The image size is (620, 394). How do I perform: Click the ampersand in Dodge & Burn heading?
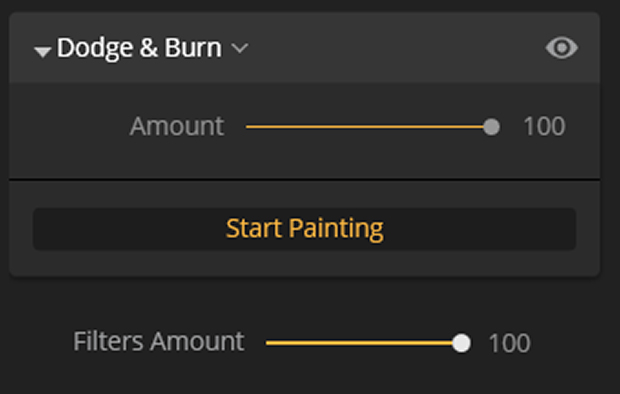[x=149, y=48]
